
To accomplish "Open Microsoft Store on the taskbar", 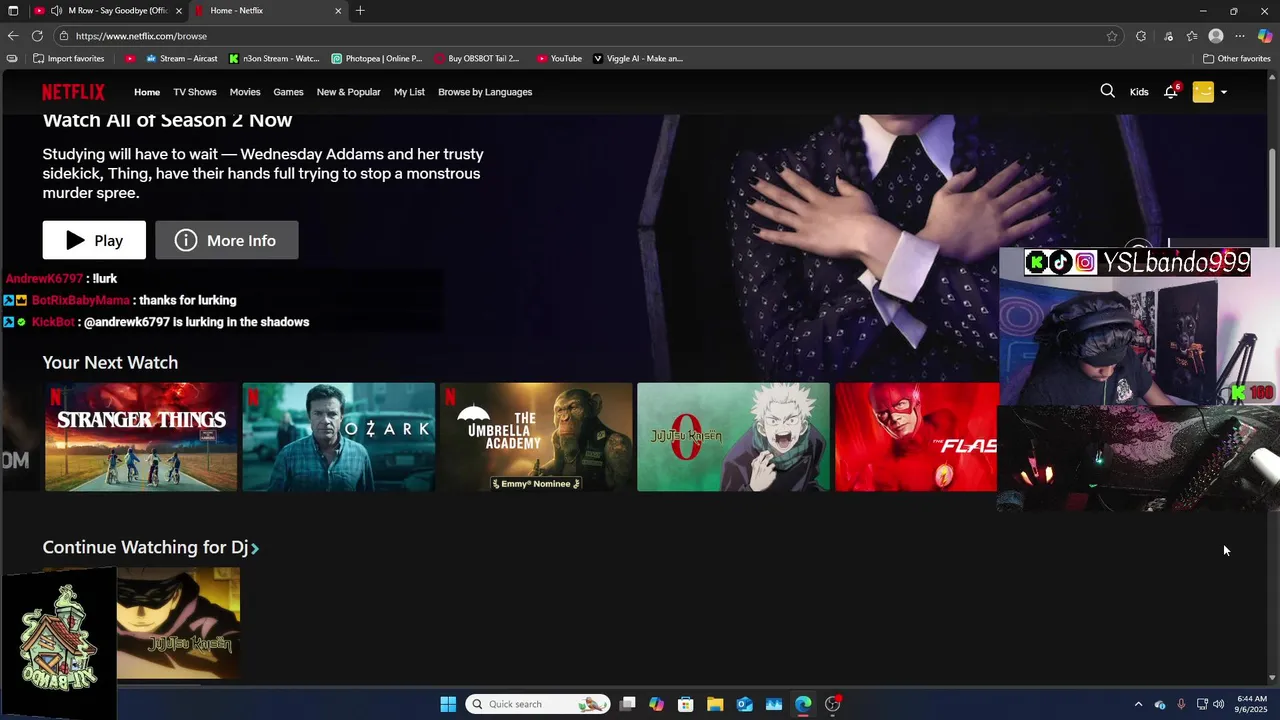I will click(685, 704).
